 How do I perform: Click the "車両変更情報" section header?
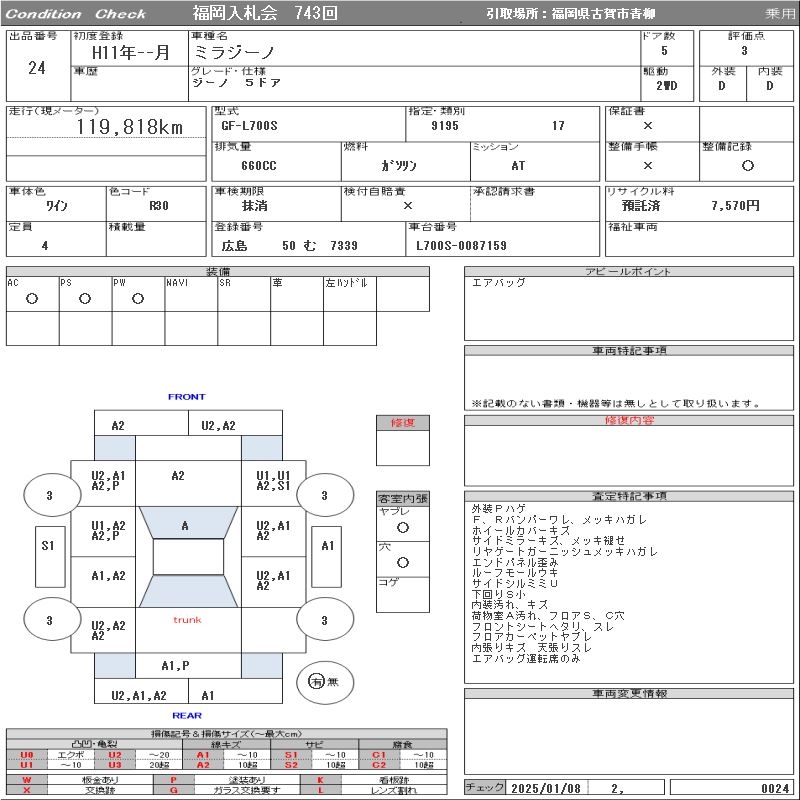[x=629, y=693]
